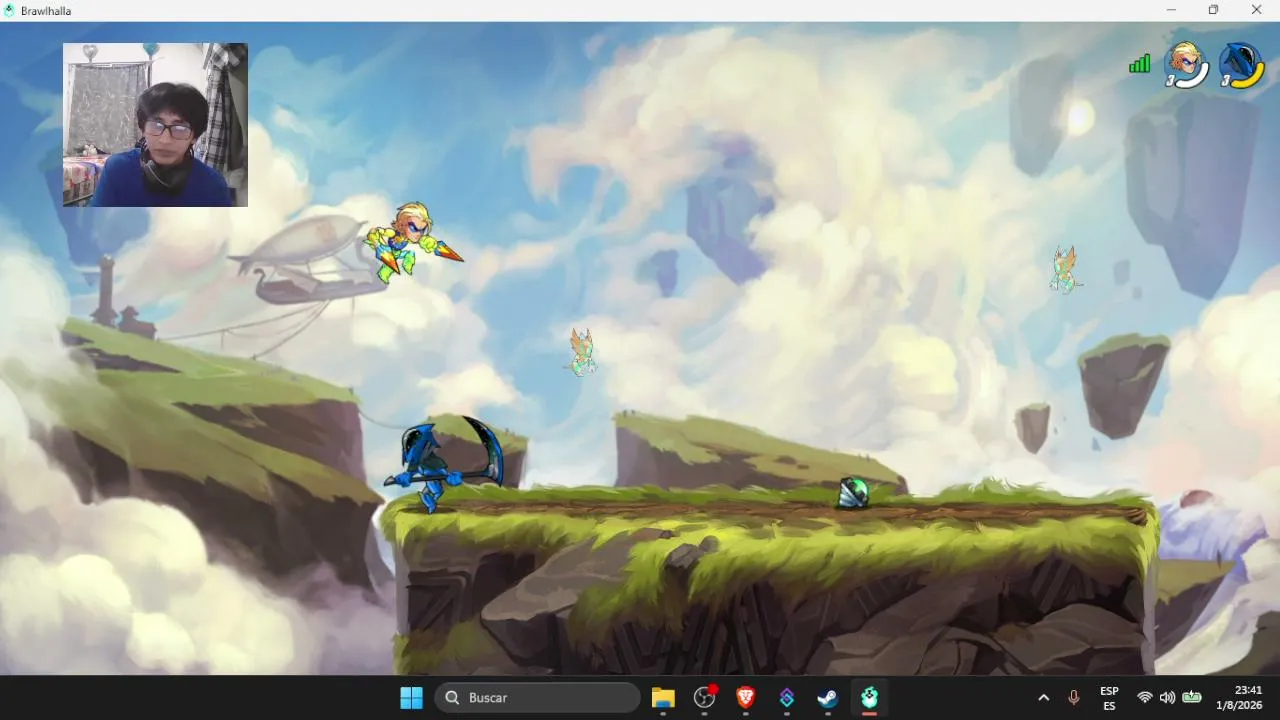Open File Explorer from the taskbar
Screen dimensions: 1280x720
[663, 698]
